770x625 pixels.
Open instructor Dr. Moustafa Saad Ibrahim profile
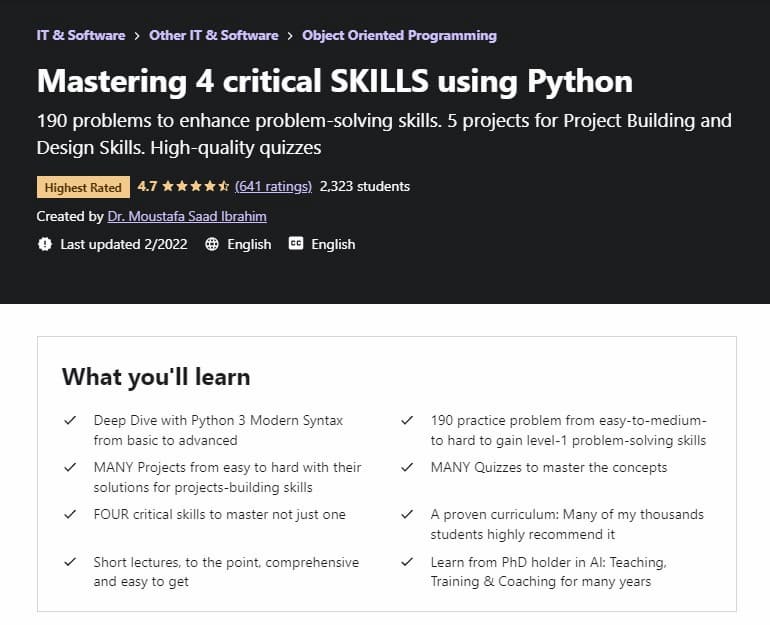[x=187, y=217]
